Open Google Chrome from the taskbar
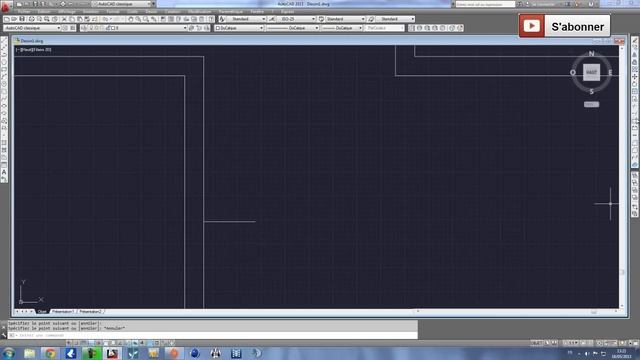640x360 pixels. tap(50, 353)
